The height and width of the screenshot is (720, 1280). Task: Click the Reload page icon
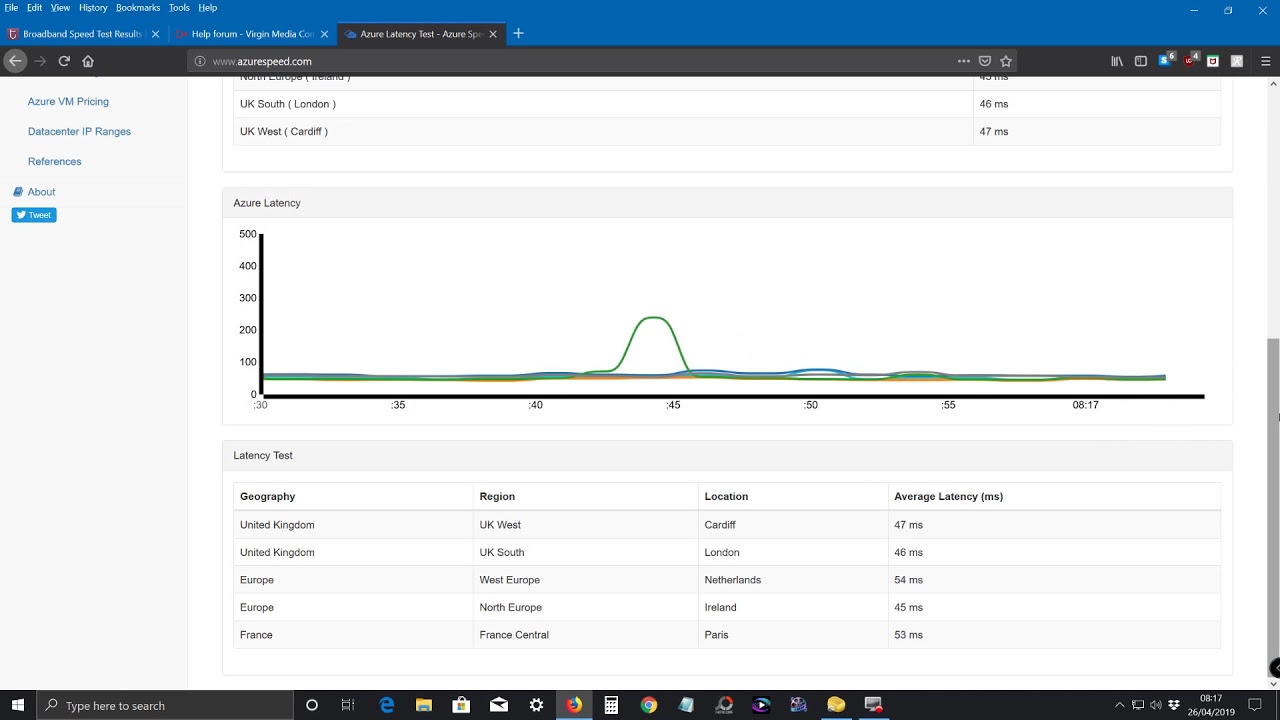64,61
